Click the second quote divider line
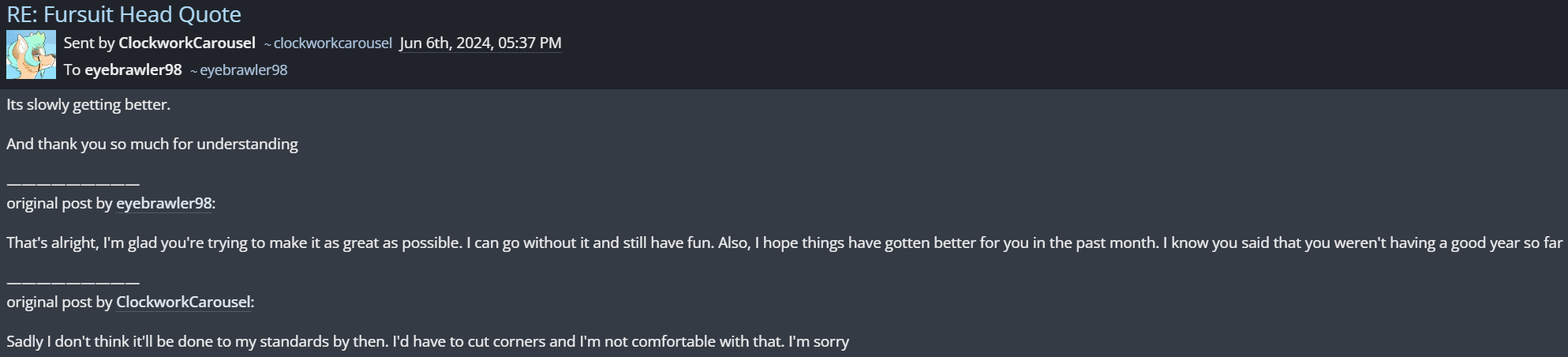 pyautogui.click(x=73, y=282)
